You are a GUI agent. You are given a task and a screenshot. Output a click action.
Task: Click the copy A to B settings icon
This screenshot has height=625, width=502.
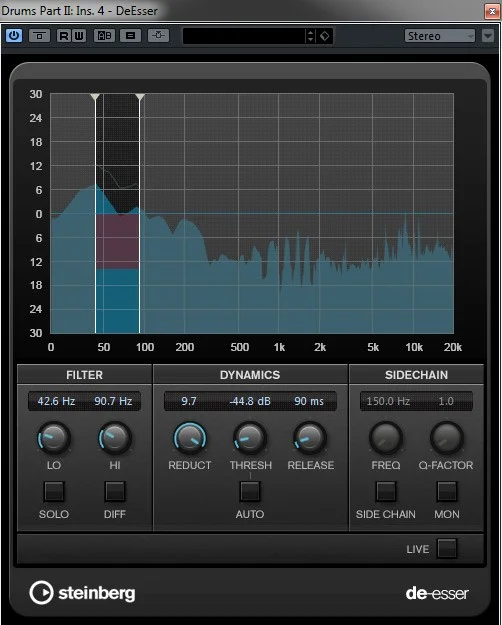coord(130,36)
